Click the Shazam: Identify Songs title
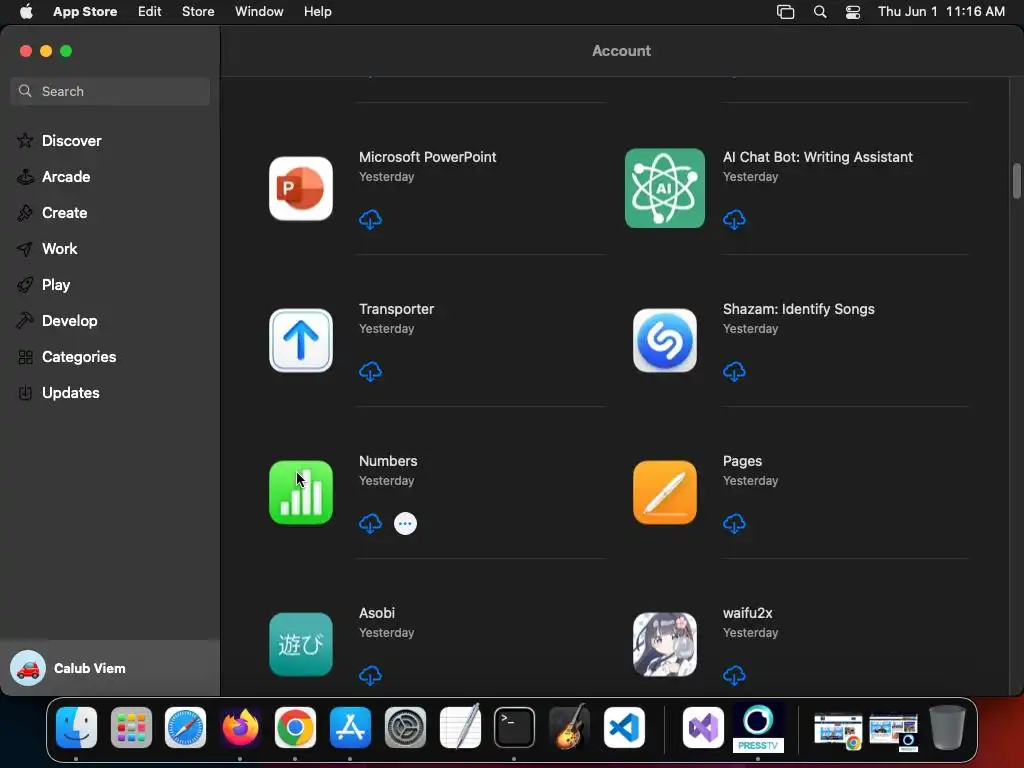Screen dimensions: 1024x768 pyautogui.click(x=799, y=309)
